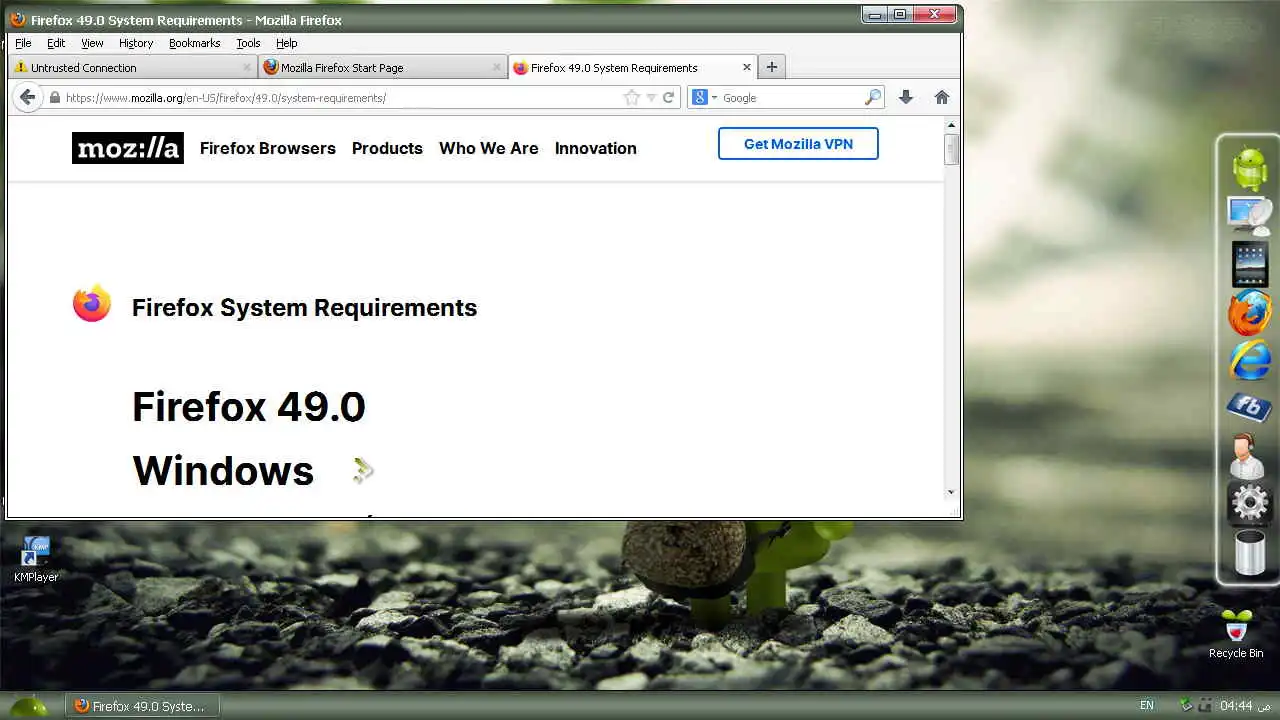
Task: Click the page scrollbar down arrow
Action: [951, 491]
